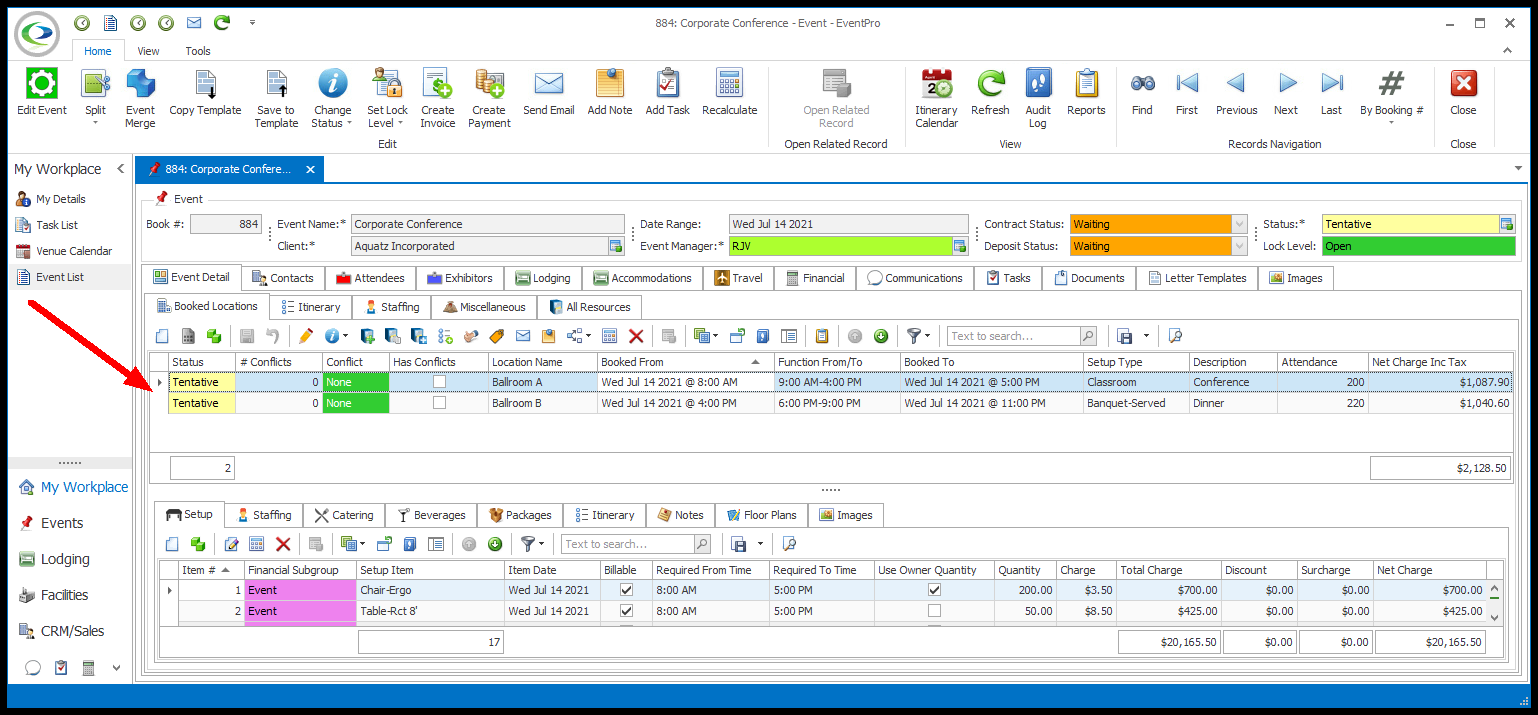Click pink Event subgroup cell for Chair-Ergo
The height and width of the screenshot is (715, 1538).
click(x=300, y=590)
